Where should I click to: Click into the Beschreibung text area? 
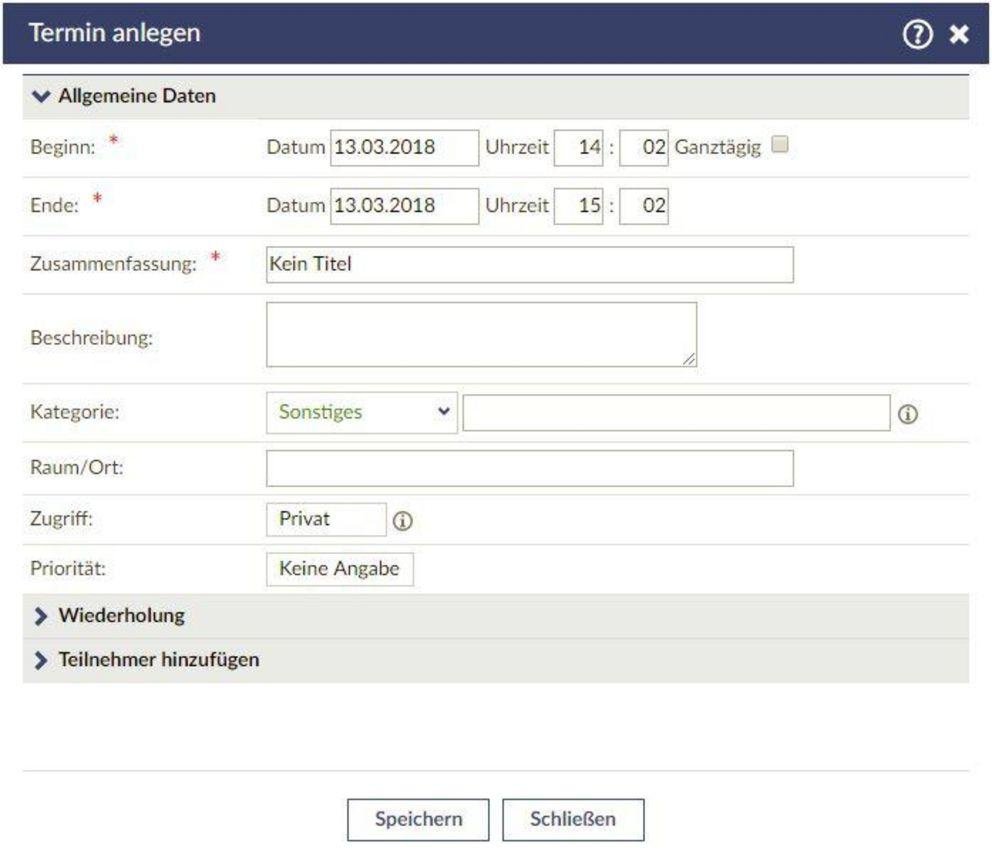(481, 334)
